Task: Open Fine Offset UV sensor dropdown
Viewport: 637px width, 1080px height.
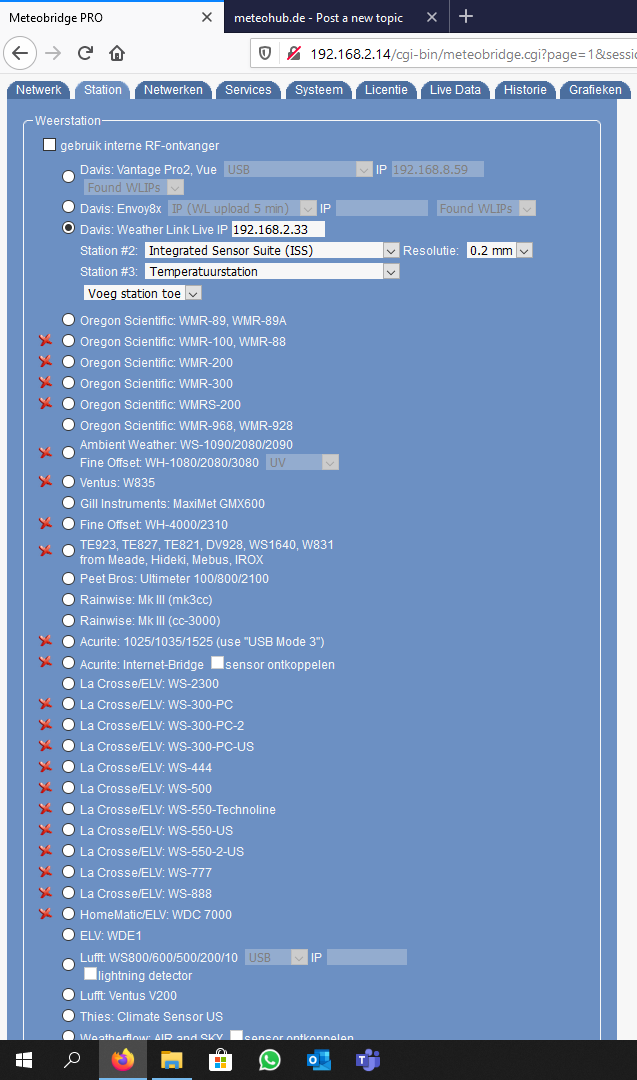Action: pyautogui.click(x=302, y=463)
